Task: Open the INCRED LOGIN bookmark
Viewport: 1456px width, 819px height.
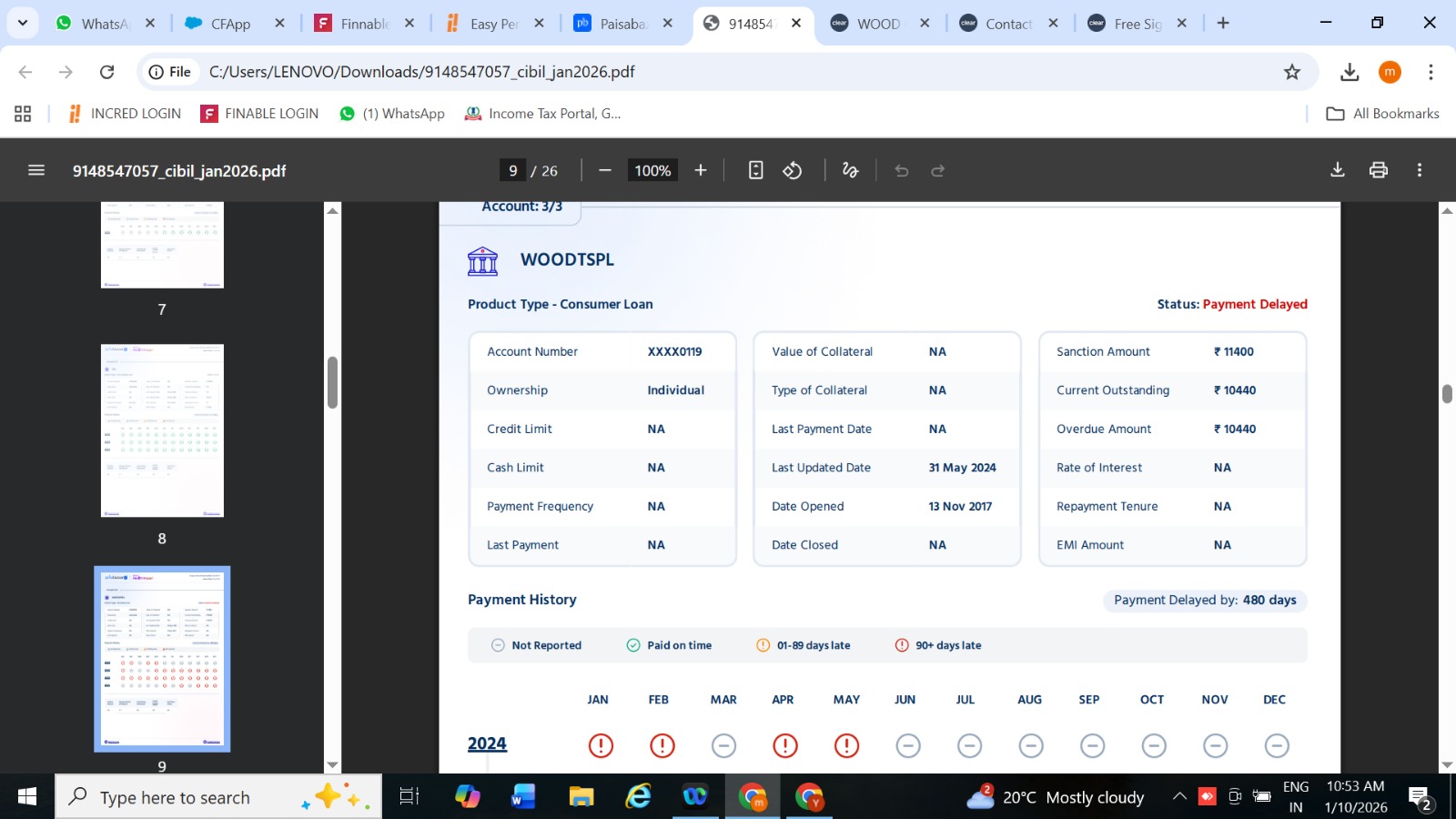Action: pyautogui.click(x=125, y=114)
